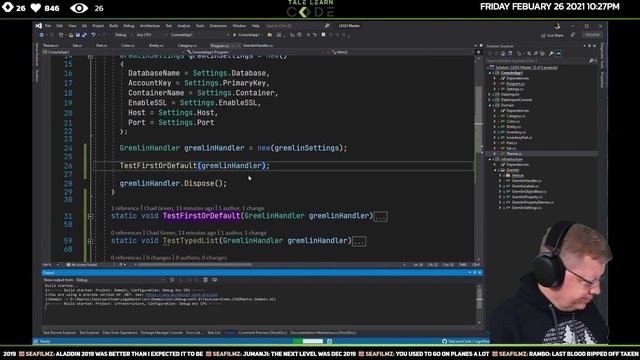Open the Architecture menu

pos(150,26)
